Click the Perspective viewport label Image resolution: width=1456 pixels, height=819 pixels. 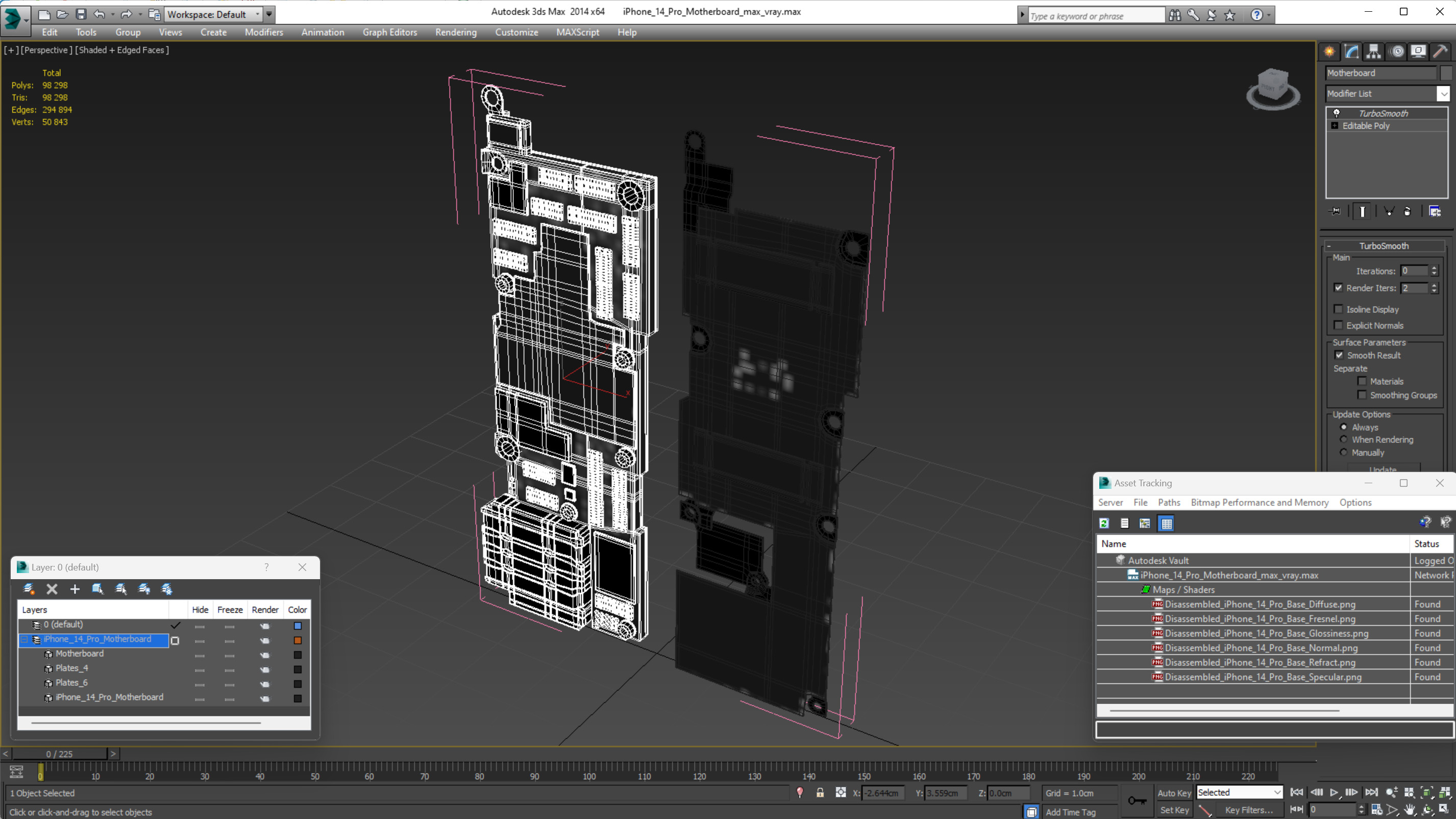tap(46, 49)
